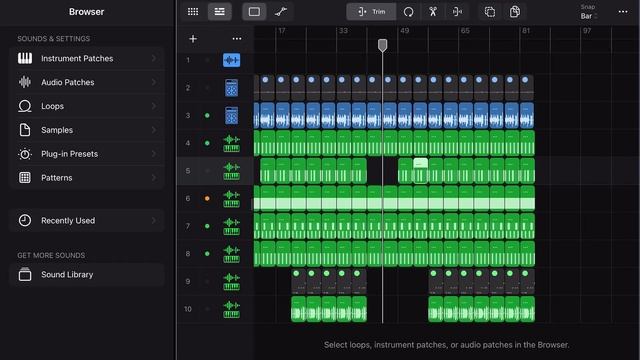Select the Trim tool
The image size is (640, 360).
click(371, 12)
